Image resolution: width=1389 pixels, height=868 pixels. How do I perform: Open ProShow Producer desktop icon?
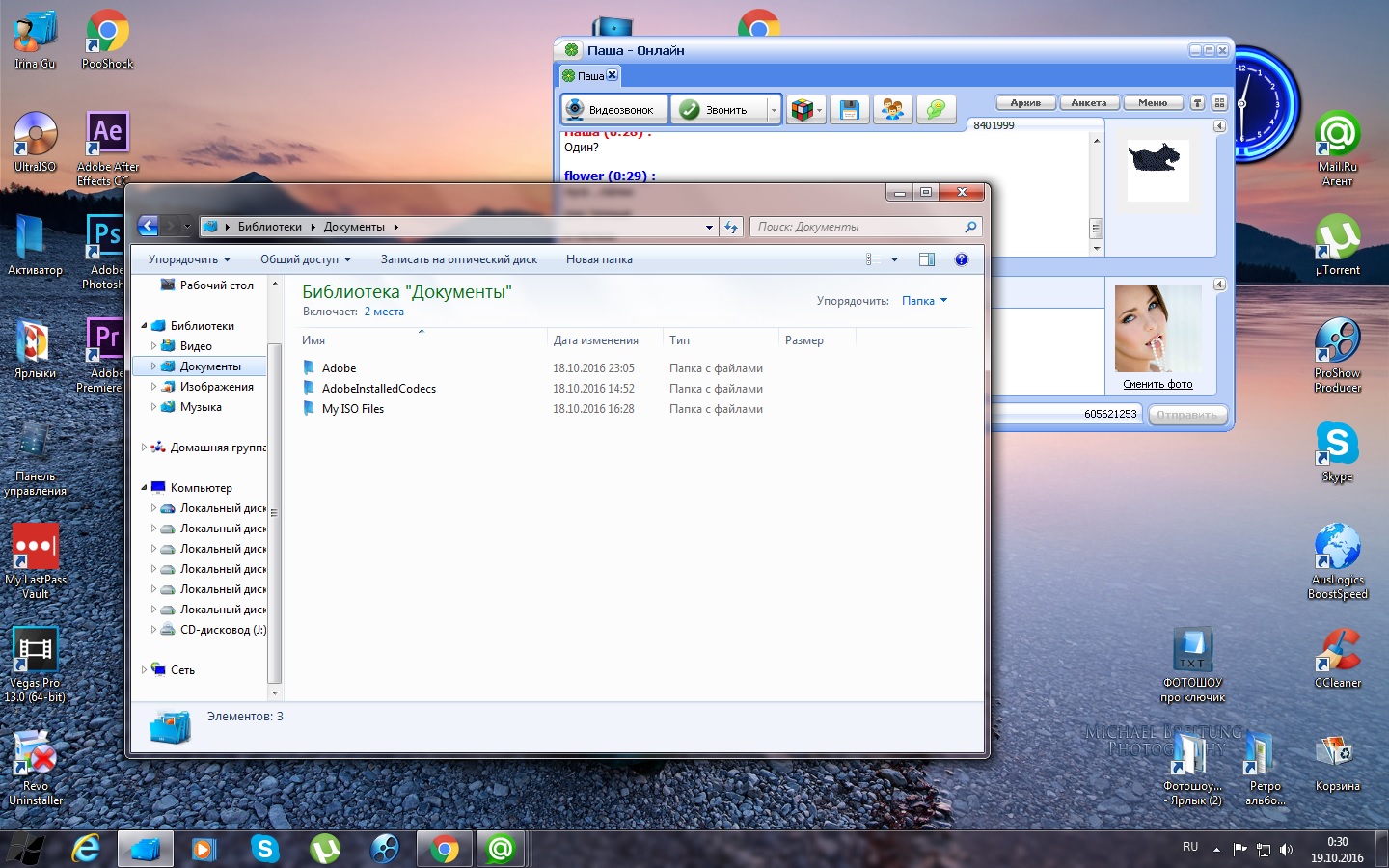1338,355
